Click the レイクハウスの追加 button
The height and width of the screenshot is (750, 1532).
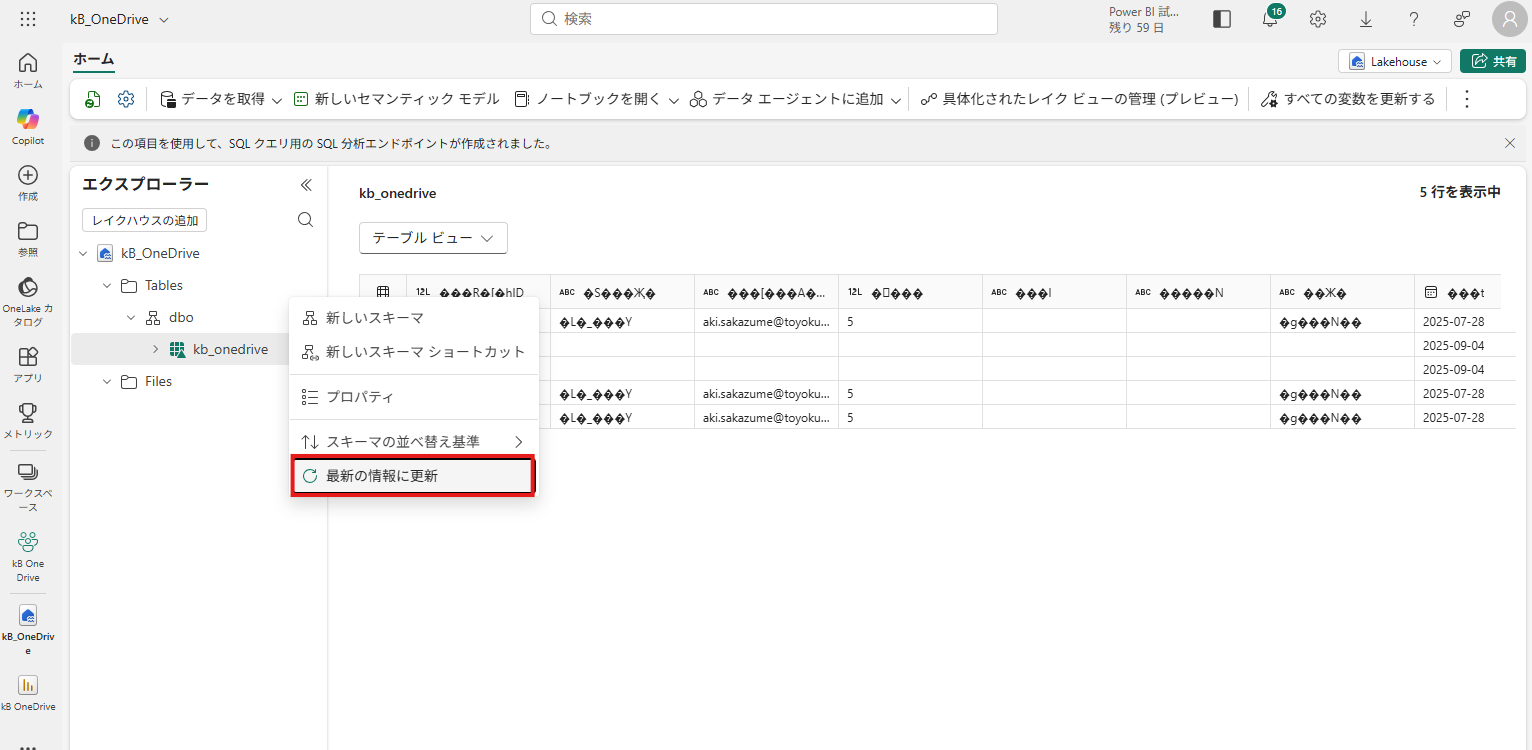point(144,220)
